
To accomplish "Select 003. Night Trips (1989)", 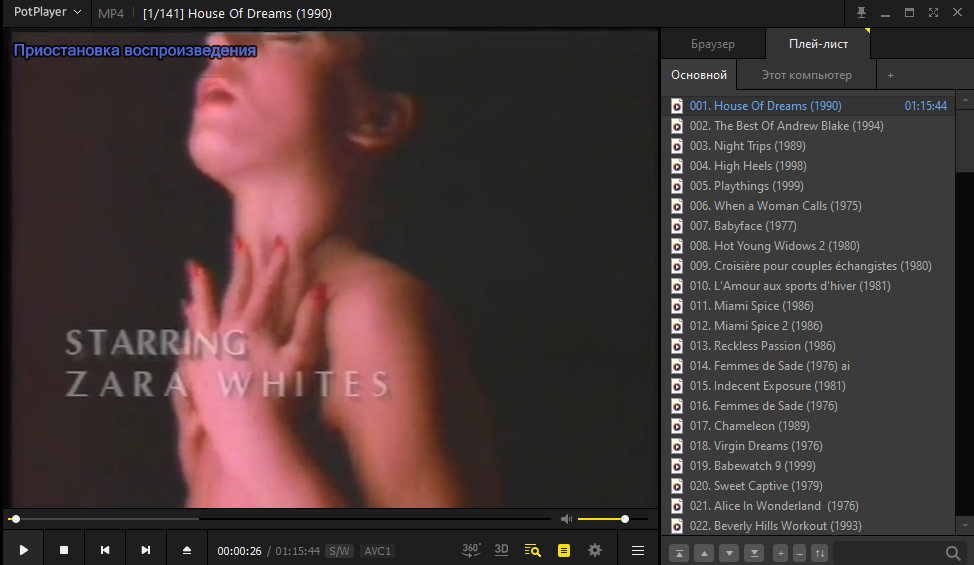I will 809,145.
